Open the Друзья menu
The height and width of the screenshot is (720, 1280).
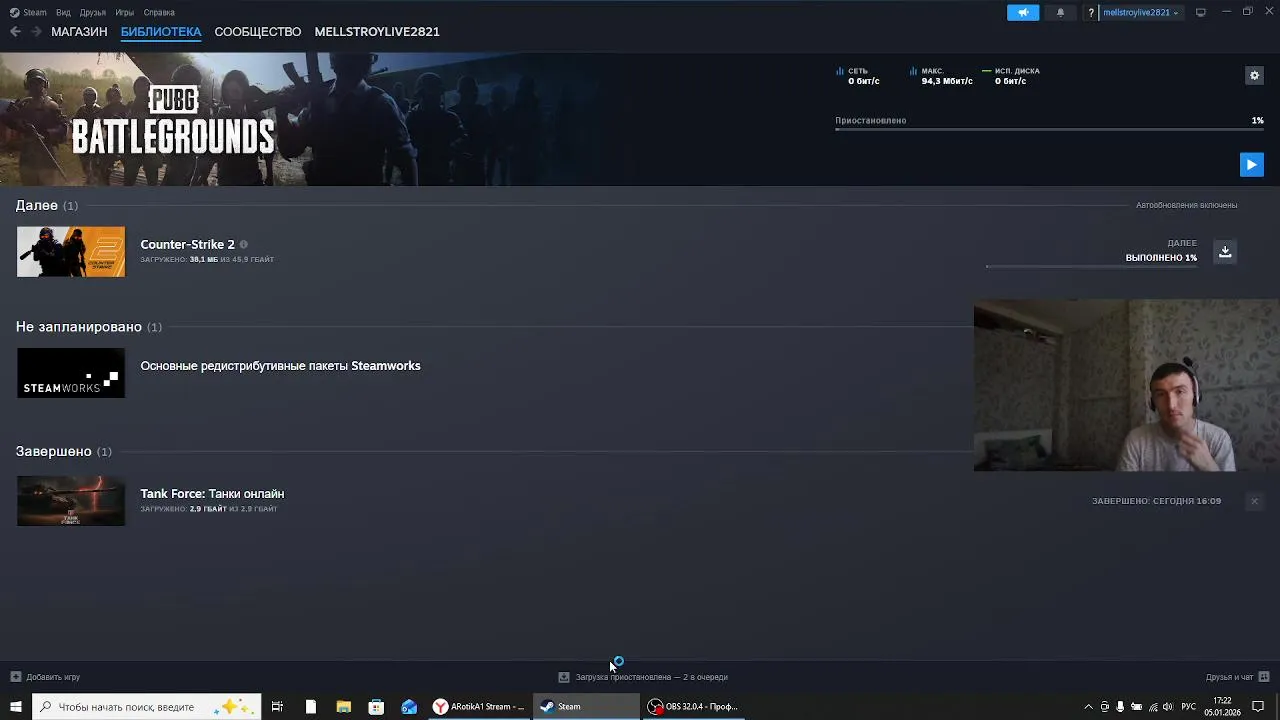[x=92, y=13]
